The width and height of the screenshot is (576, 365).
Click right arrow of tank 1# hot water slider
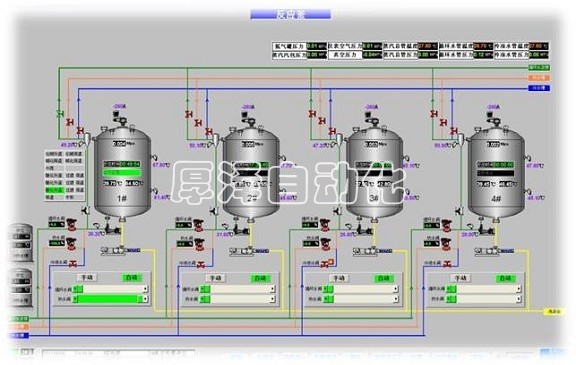145,299
